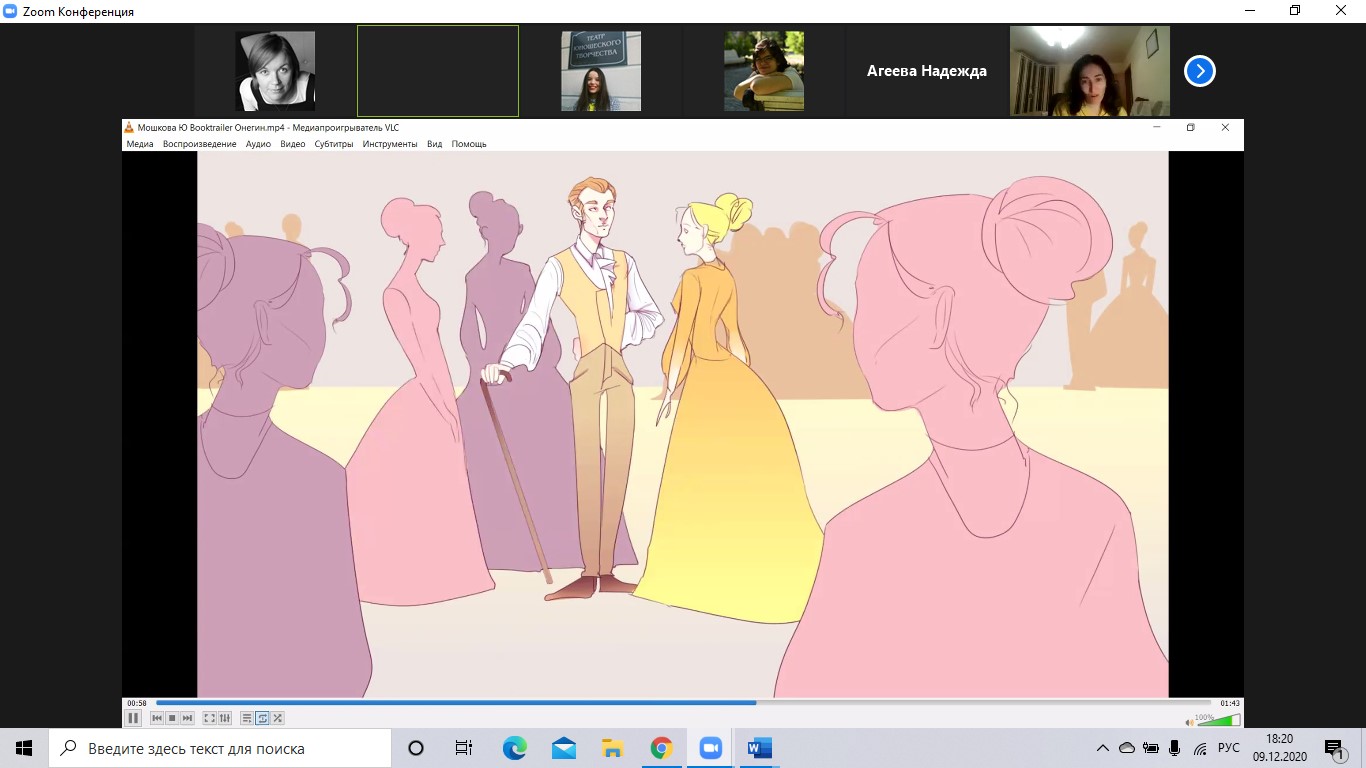The image size is (1366, 768).
Task: Pause the video in VLC
Action: tap(133, 718)
